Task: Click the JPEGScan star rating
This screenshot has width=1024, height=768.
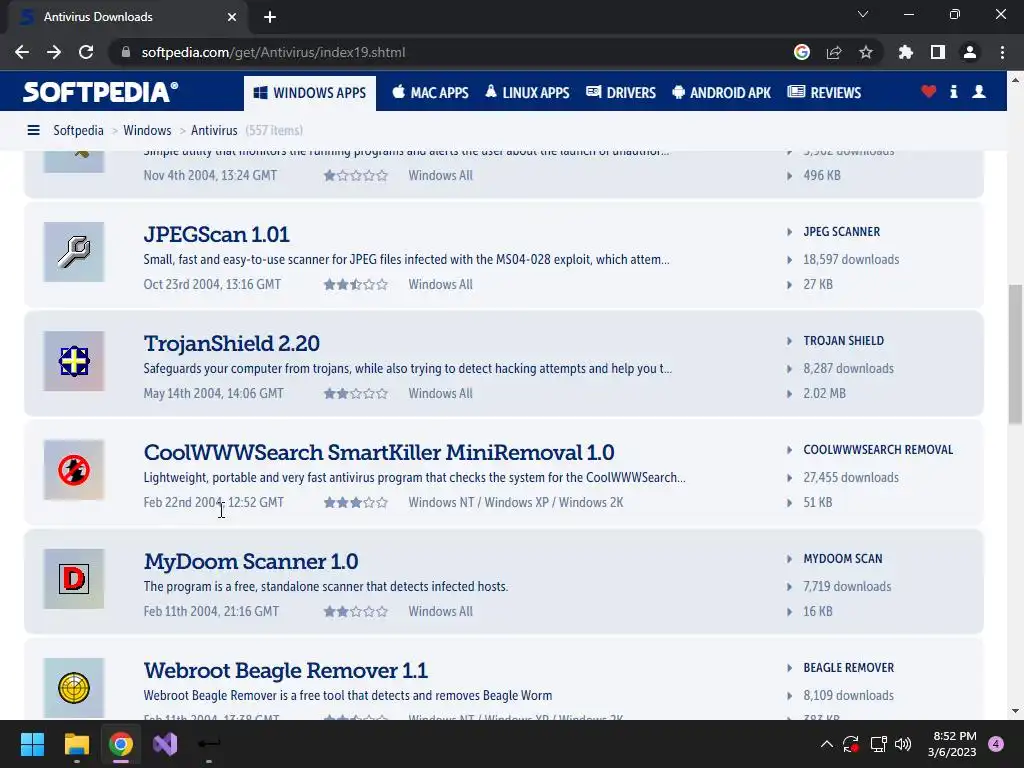Action: click(356, 285)
